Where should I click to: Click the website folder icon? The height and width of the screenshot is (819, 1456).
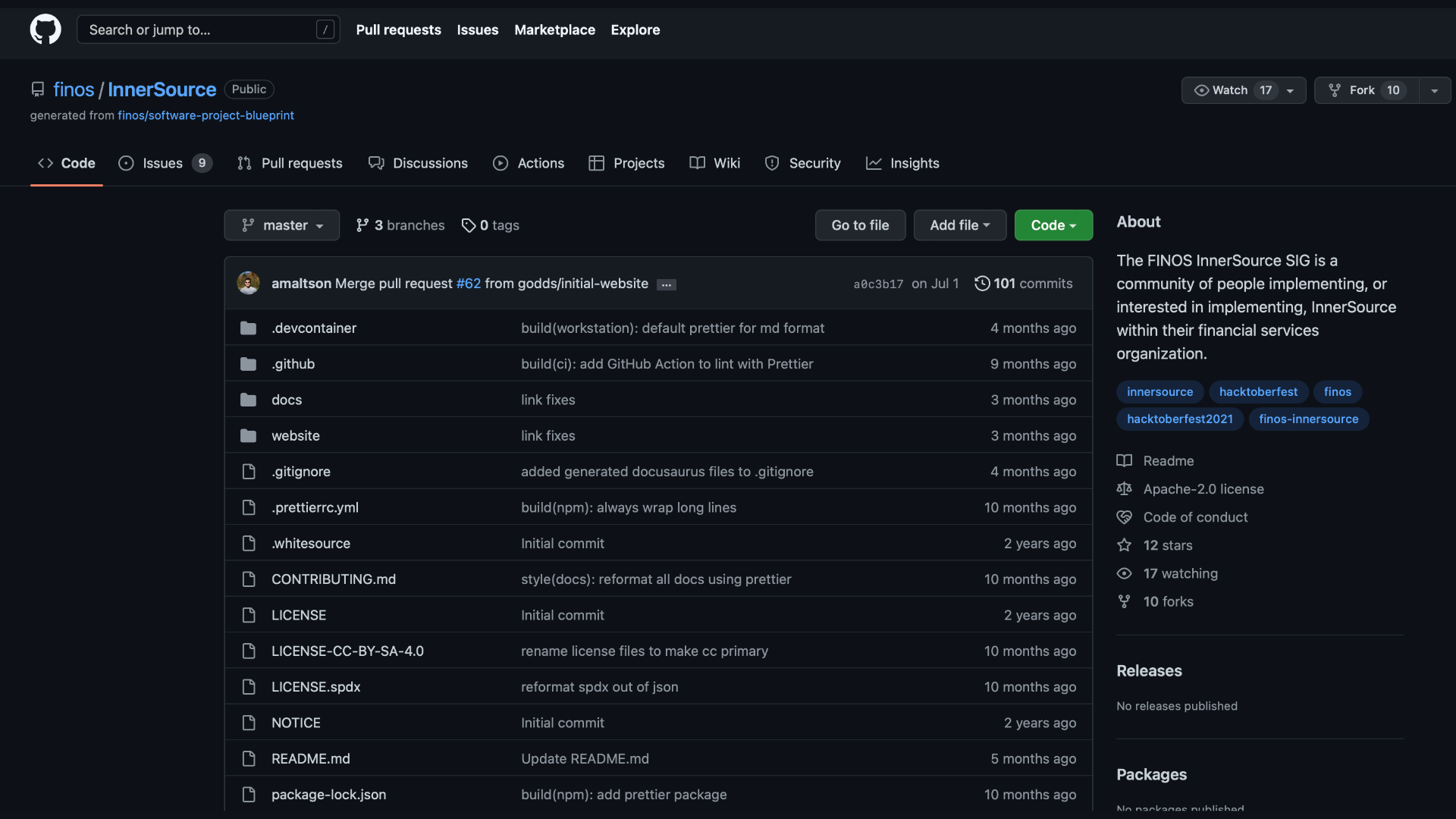coord(248,436)
